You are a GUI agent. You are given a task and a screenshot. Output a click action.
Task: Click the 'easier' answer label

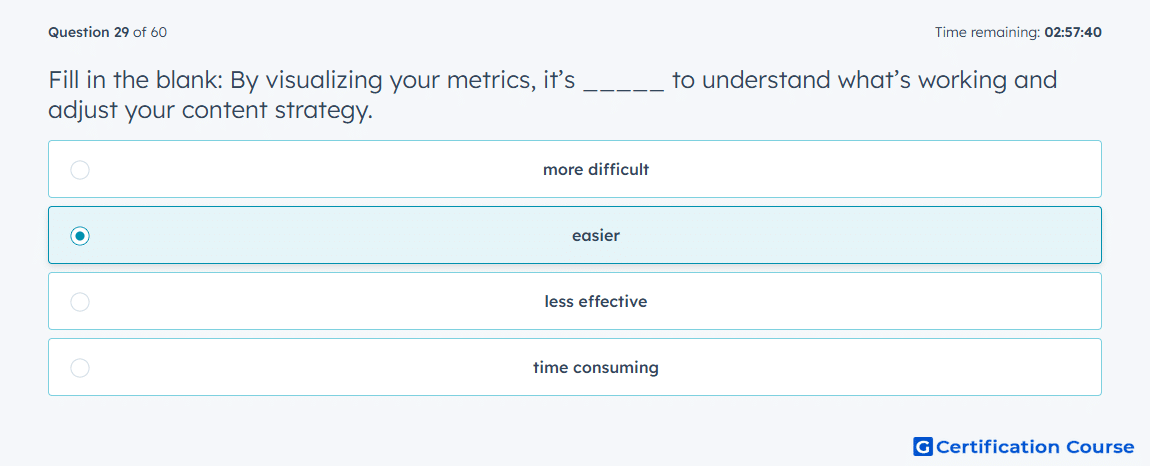pyautogui.click(x=596, y=236)
